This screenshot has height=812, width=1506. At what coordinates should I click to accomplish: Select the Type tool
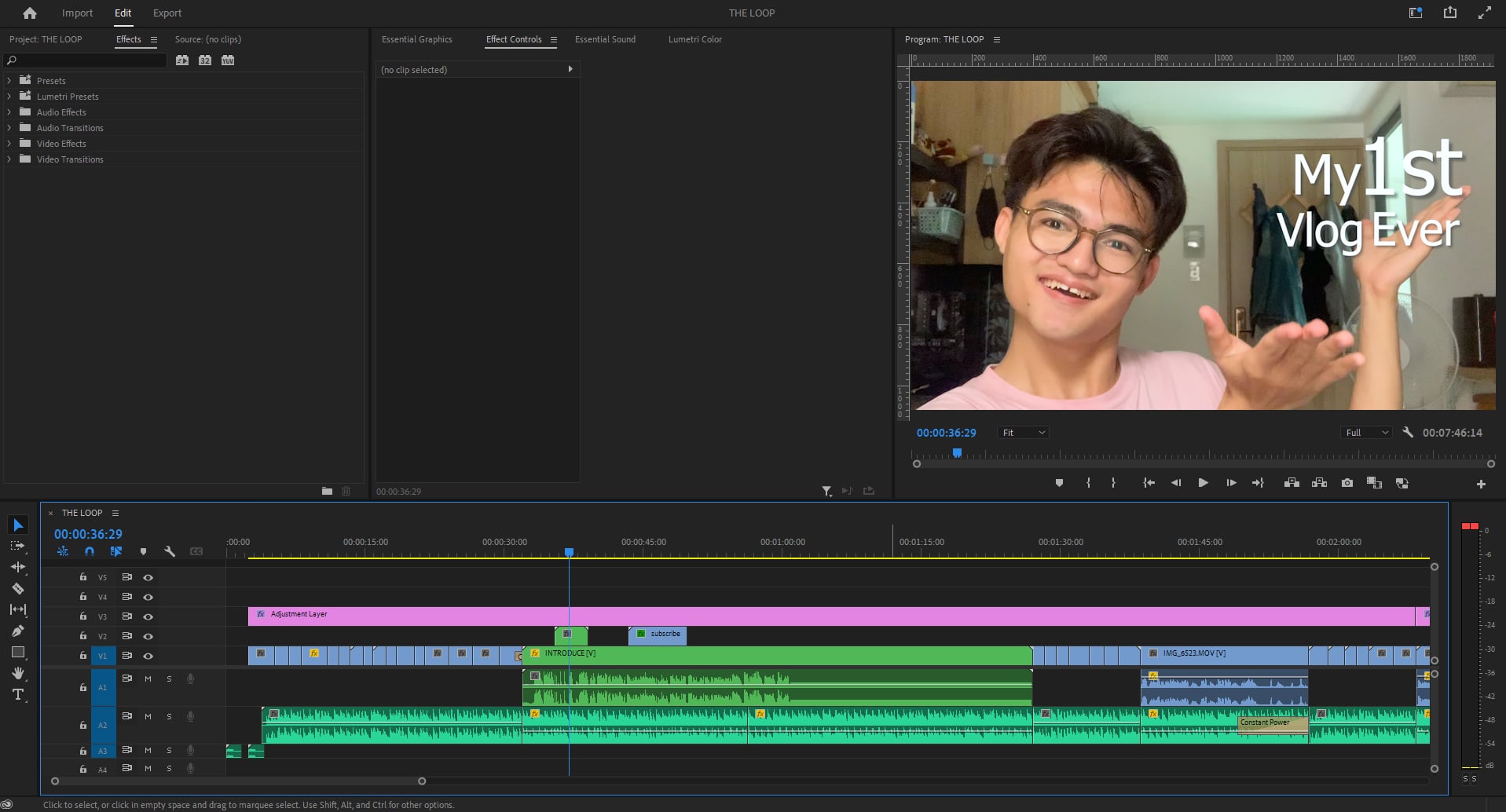(17, 694)
